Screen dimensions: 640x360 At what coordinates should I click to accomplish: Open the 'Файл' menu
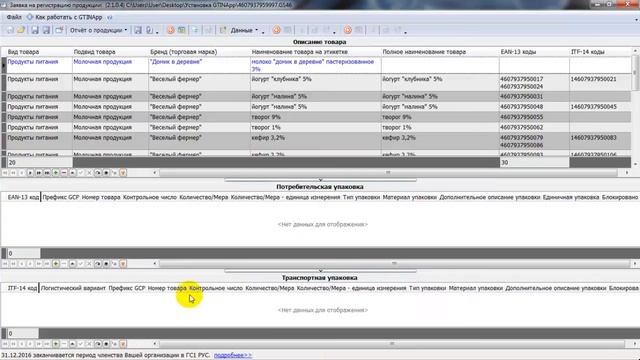click(x=14, y=17)
